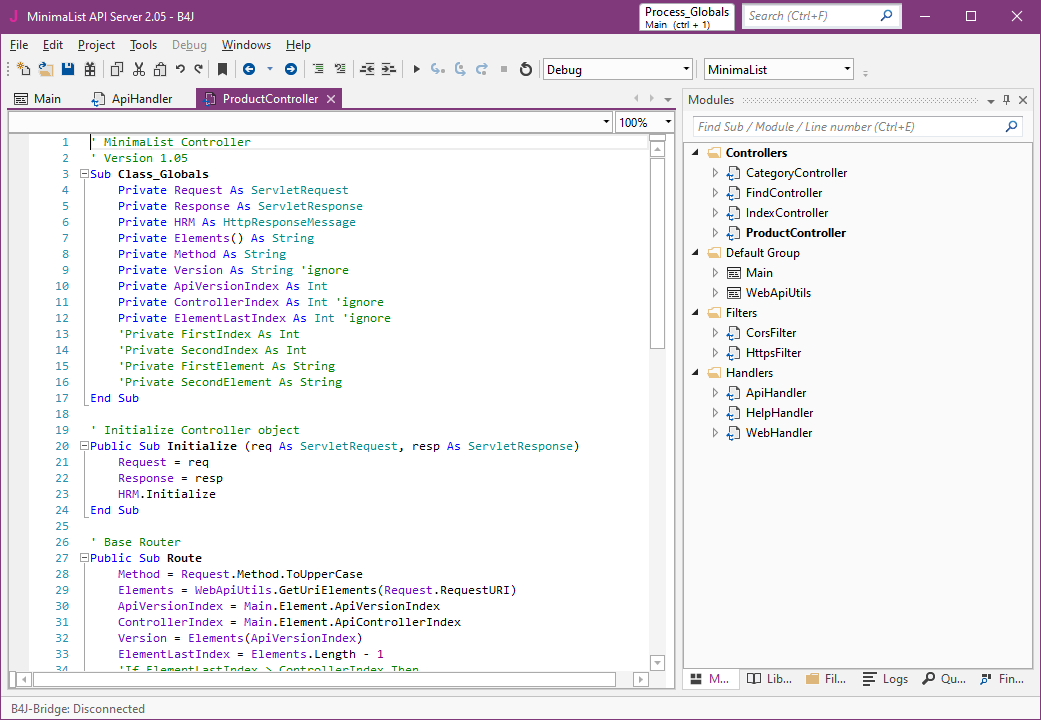Click the Add New Module icon
1041x720 pixels.
24,69
